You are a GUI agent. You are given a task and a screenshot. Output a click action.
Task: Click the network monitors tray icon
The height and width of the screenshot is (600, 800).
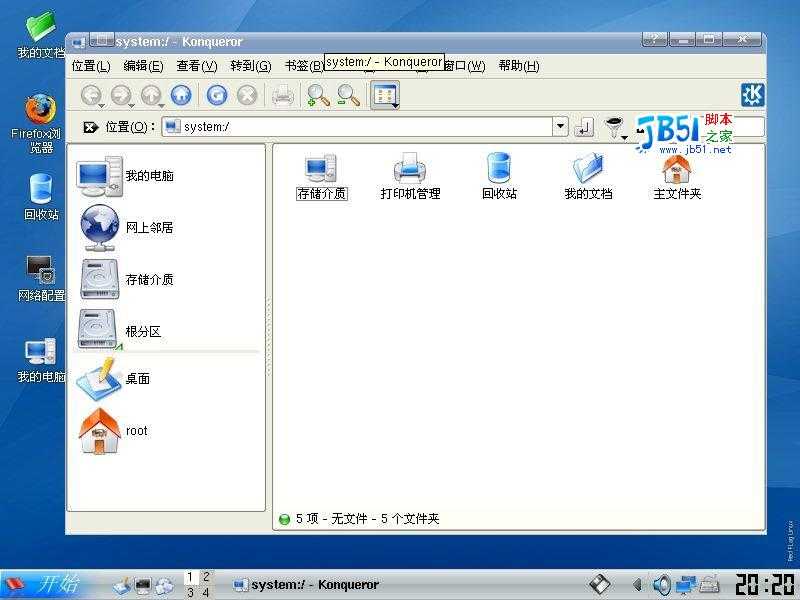click(686, 585)
